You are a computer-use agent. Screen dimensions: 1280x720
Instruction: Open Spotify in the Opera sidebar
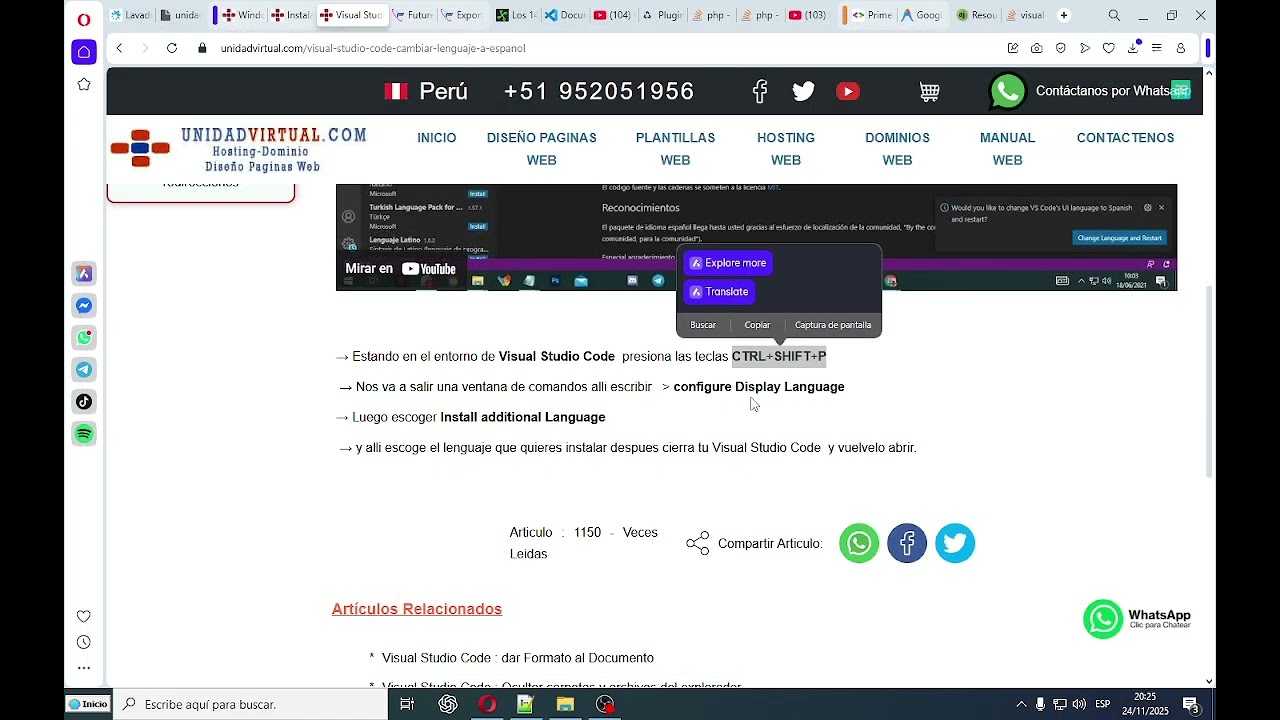coord(84,434)
